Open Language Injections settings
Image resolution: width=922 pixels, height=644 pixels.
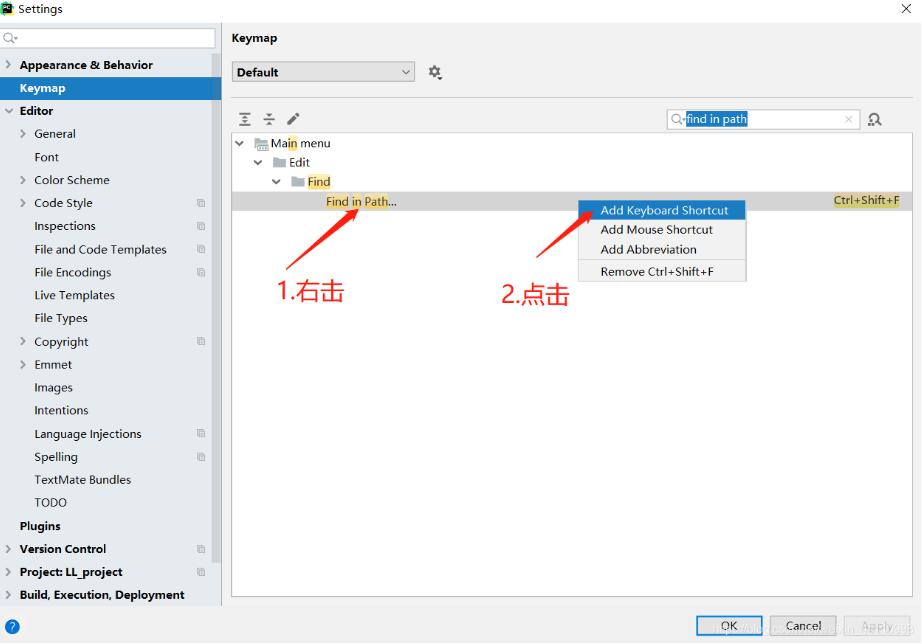[88, 434]
